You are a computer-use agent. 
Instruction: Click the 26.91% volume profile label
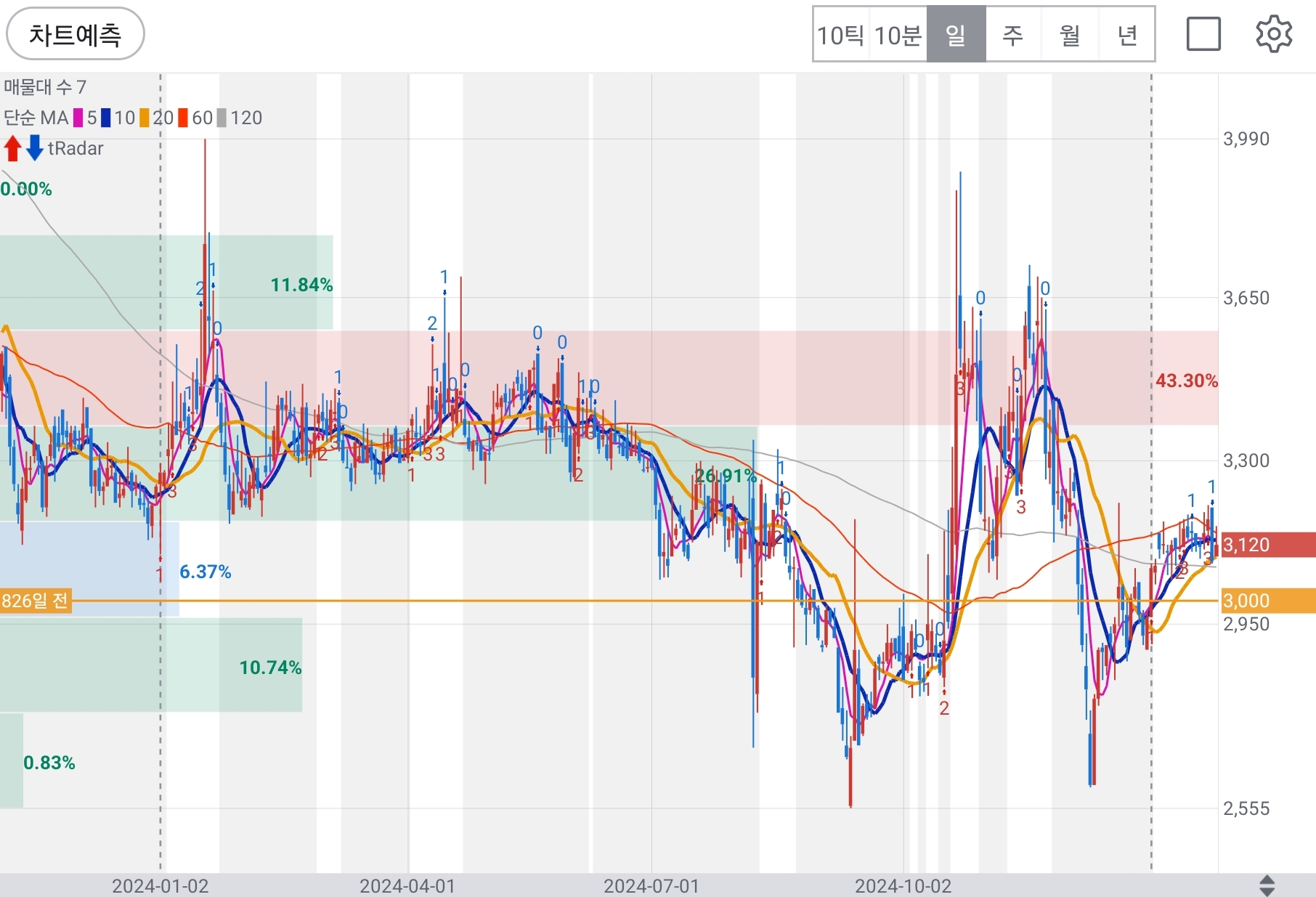[x=726, y=476]
